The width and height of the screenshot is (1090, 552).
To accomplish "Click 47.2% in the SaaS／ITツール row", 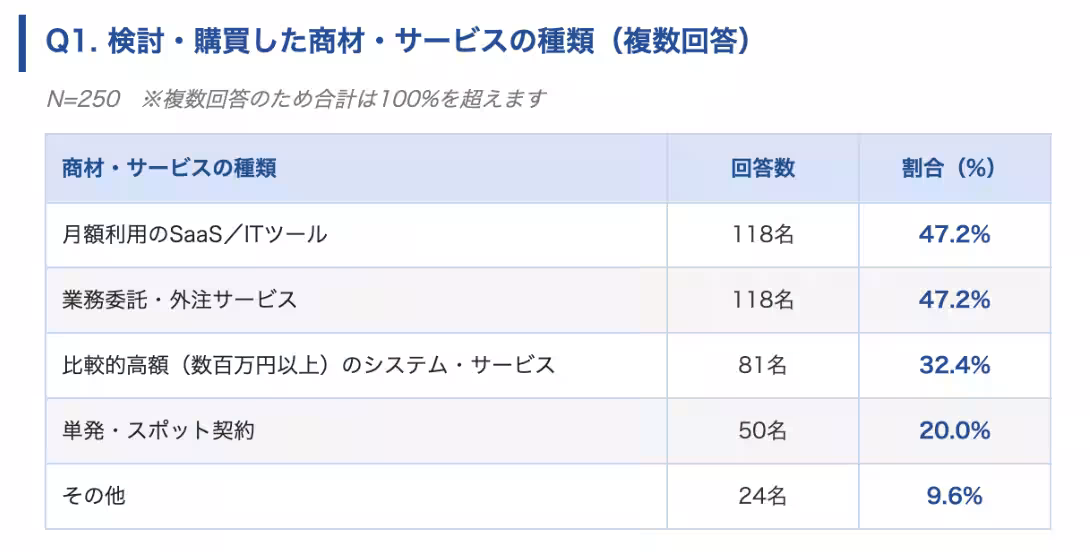I will point(954,235).
